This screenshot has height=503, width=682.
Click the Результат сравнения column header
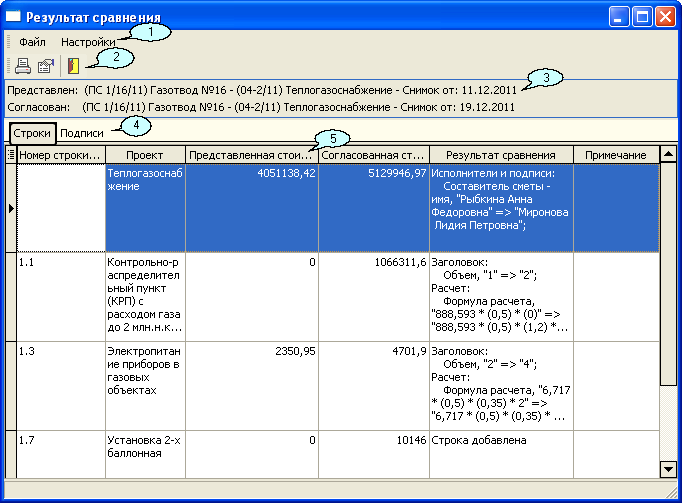(x=500, y=155)
